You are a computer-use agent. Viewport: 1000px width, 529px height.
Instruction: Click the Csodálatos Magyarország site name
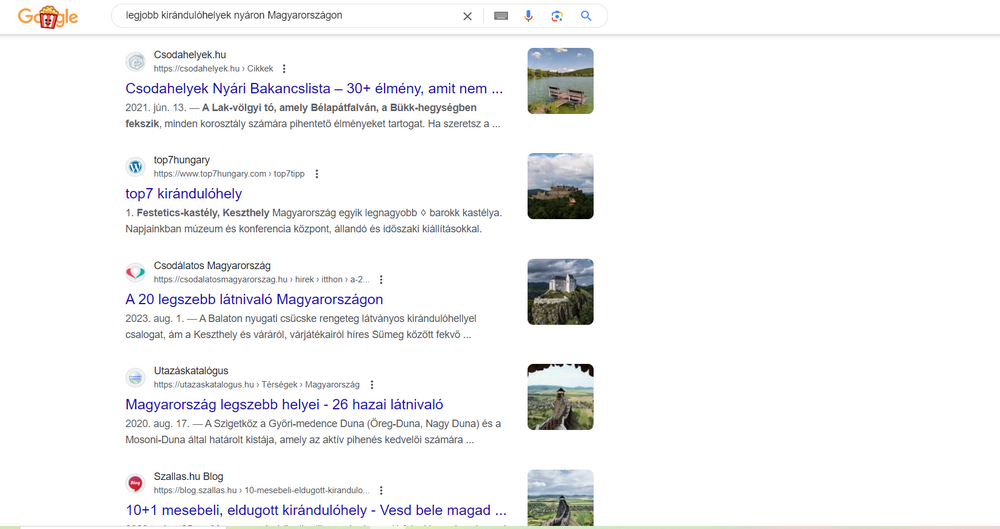pyautogui.click(x=212, y=265)
